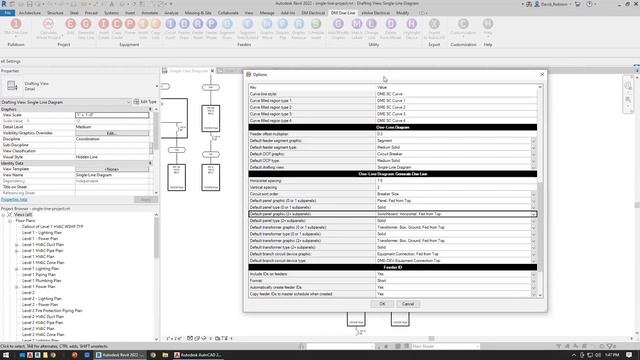Click the View Scale value field
This screenshot has width=640, height=360.
point(112,115)
